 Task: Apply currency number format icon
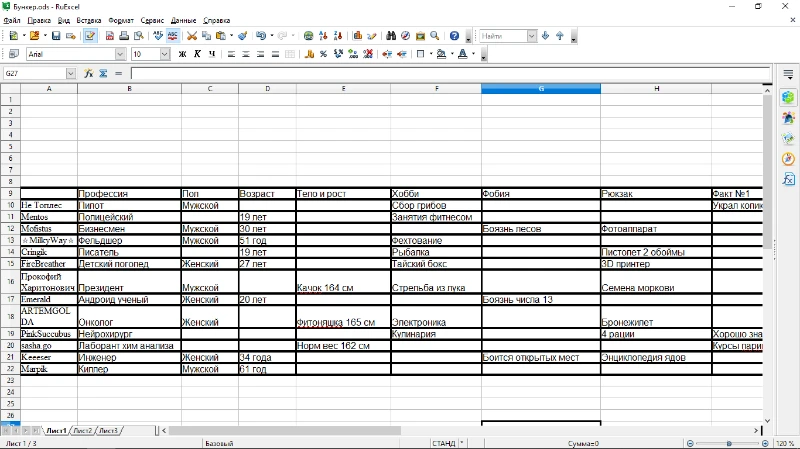coord(309,54)
